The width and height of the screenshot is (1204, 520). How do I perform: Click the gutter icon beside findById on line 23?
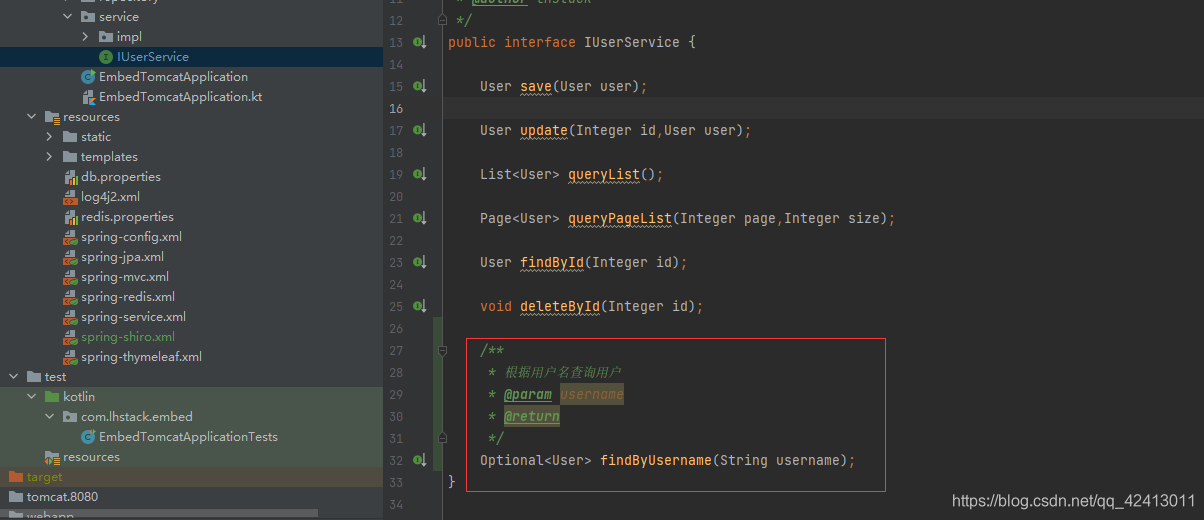click(x=420, y=262)
